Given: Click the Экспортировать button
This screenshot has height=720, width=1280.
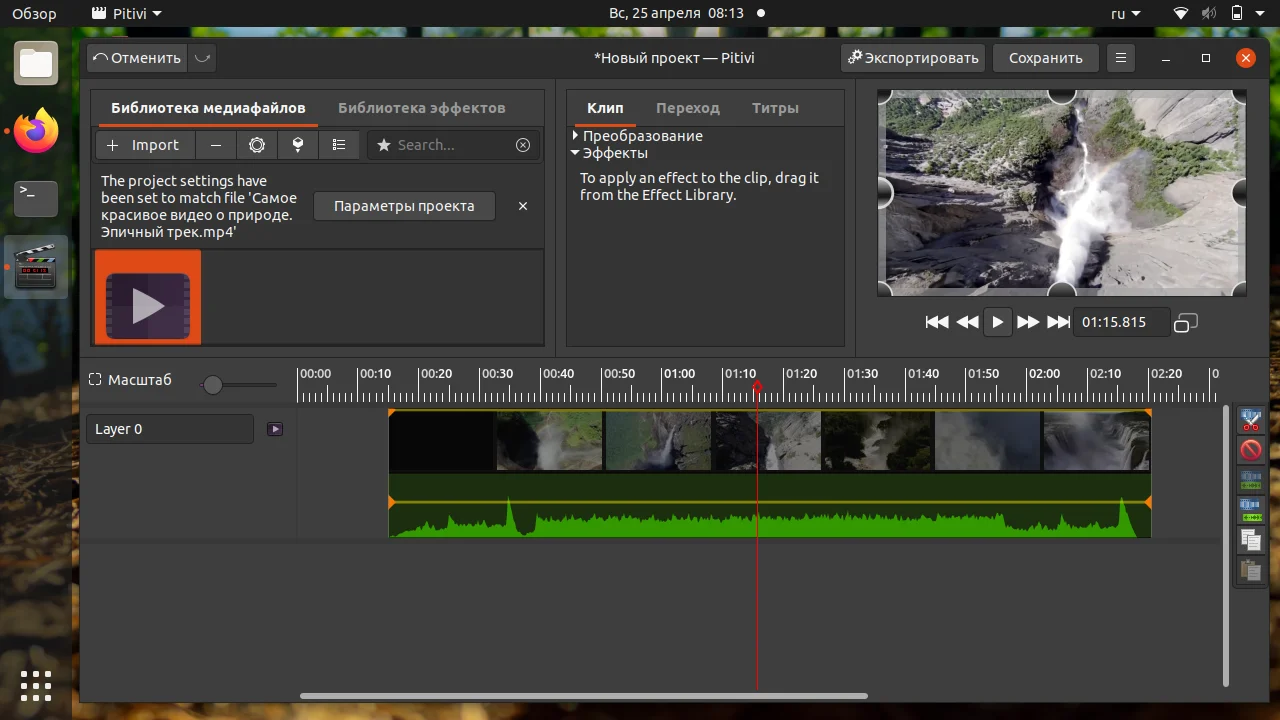Looking at the screenshot, I should coord(912,58).
